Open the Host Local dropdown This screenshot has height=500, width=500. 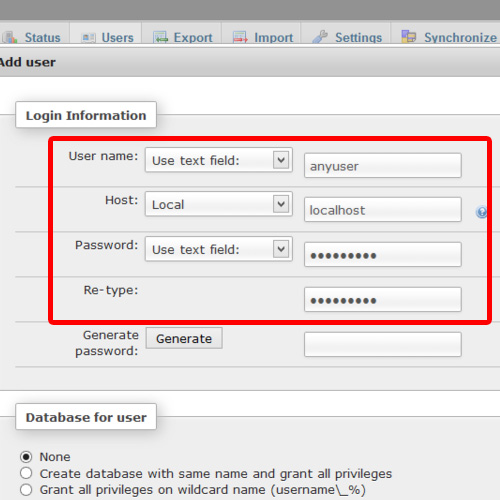point(219,204)
